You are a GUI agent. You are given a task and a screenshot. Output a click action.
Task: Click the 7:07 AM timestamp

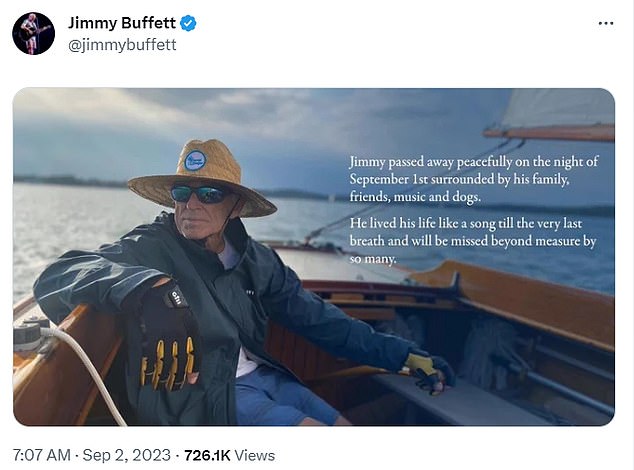pos(39,455)
